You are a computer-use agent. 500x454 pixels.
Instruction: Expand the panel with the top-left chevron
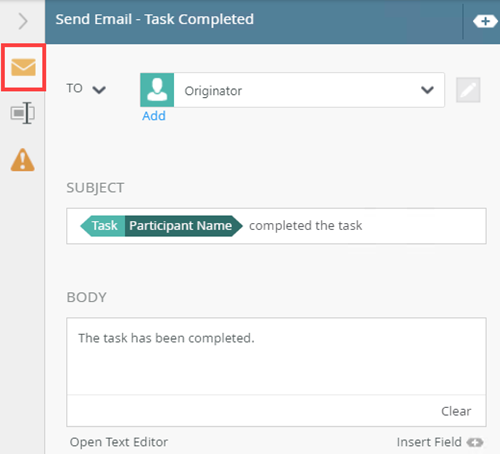(x=23, y=21)
